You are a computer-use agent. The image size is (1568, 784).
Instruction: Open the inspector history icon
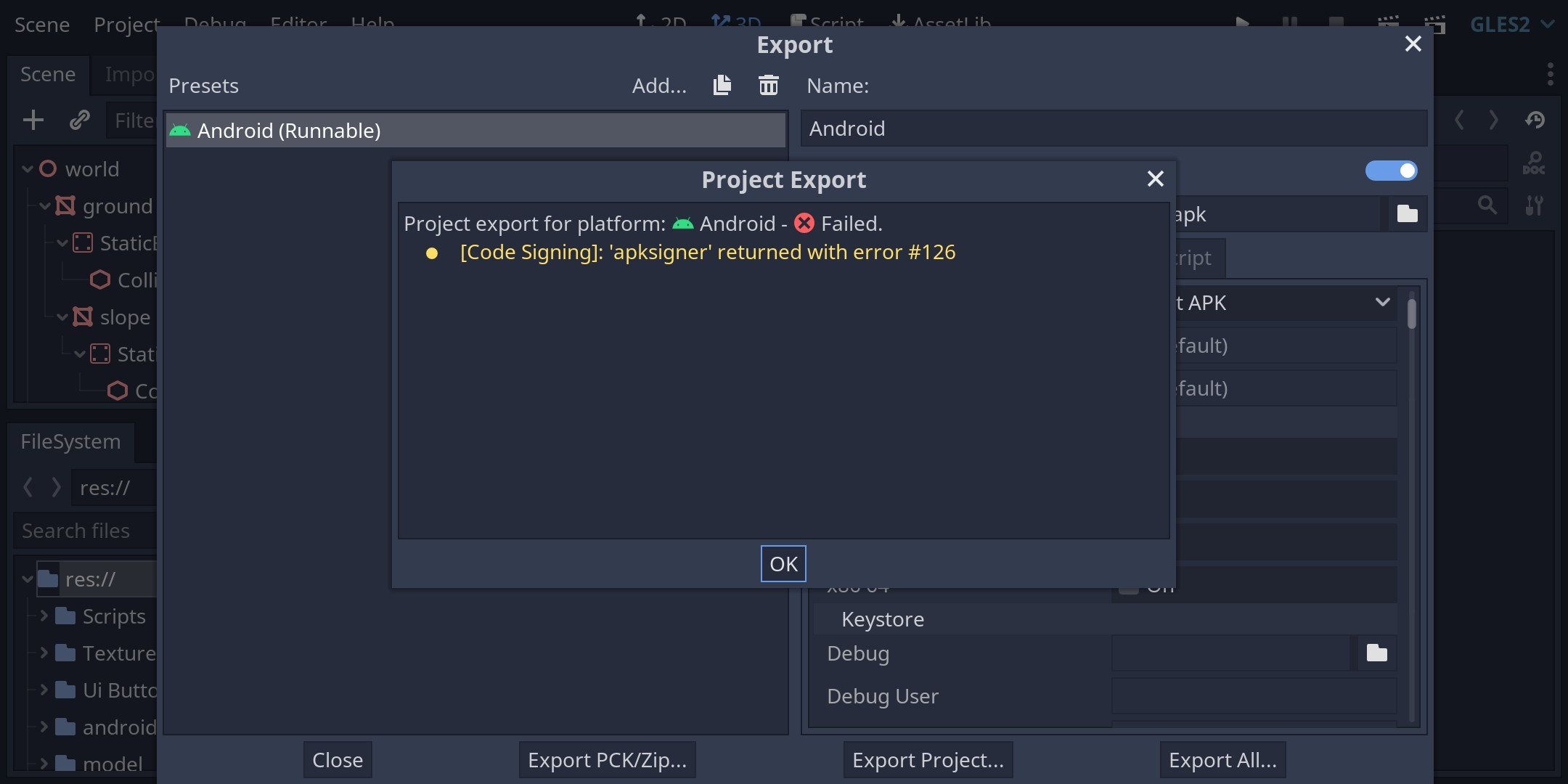point(1535,120)
